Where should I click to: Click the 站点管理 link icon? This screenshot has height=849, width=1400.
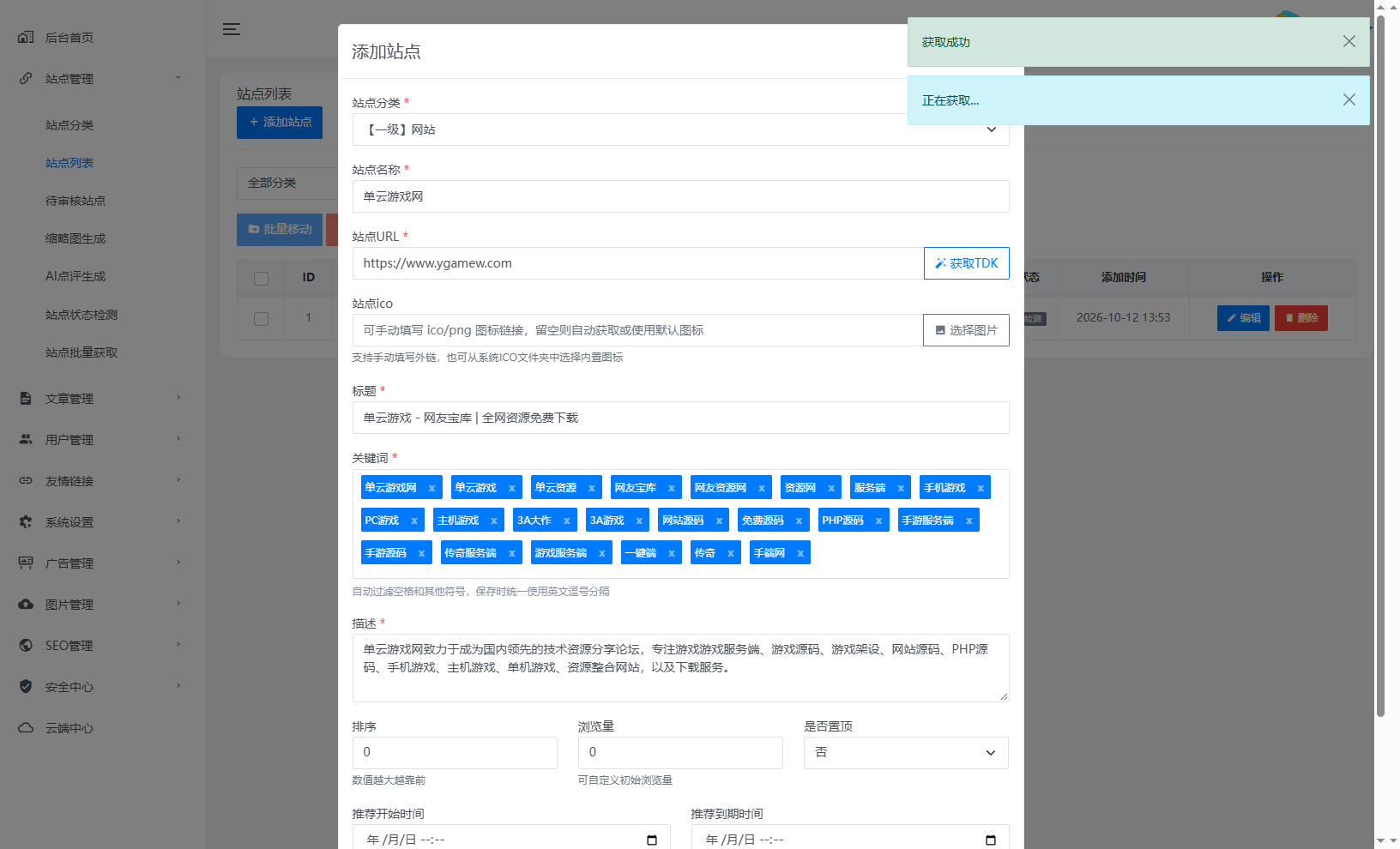coord(26,78)
